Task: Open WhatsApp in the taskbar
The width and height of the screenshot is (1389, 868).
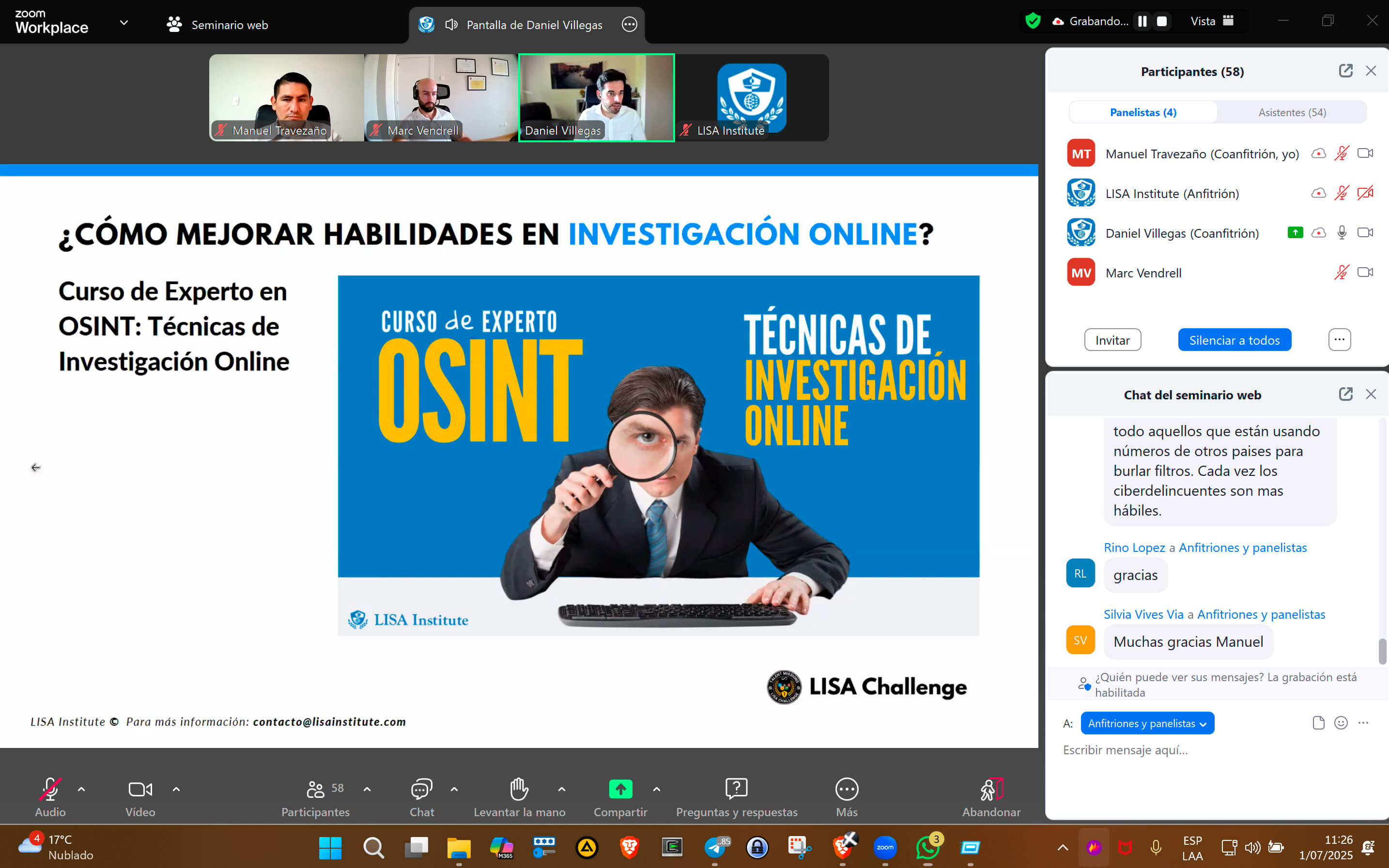Action: point(928,847)
